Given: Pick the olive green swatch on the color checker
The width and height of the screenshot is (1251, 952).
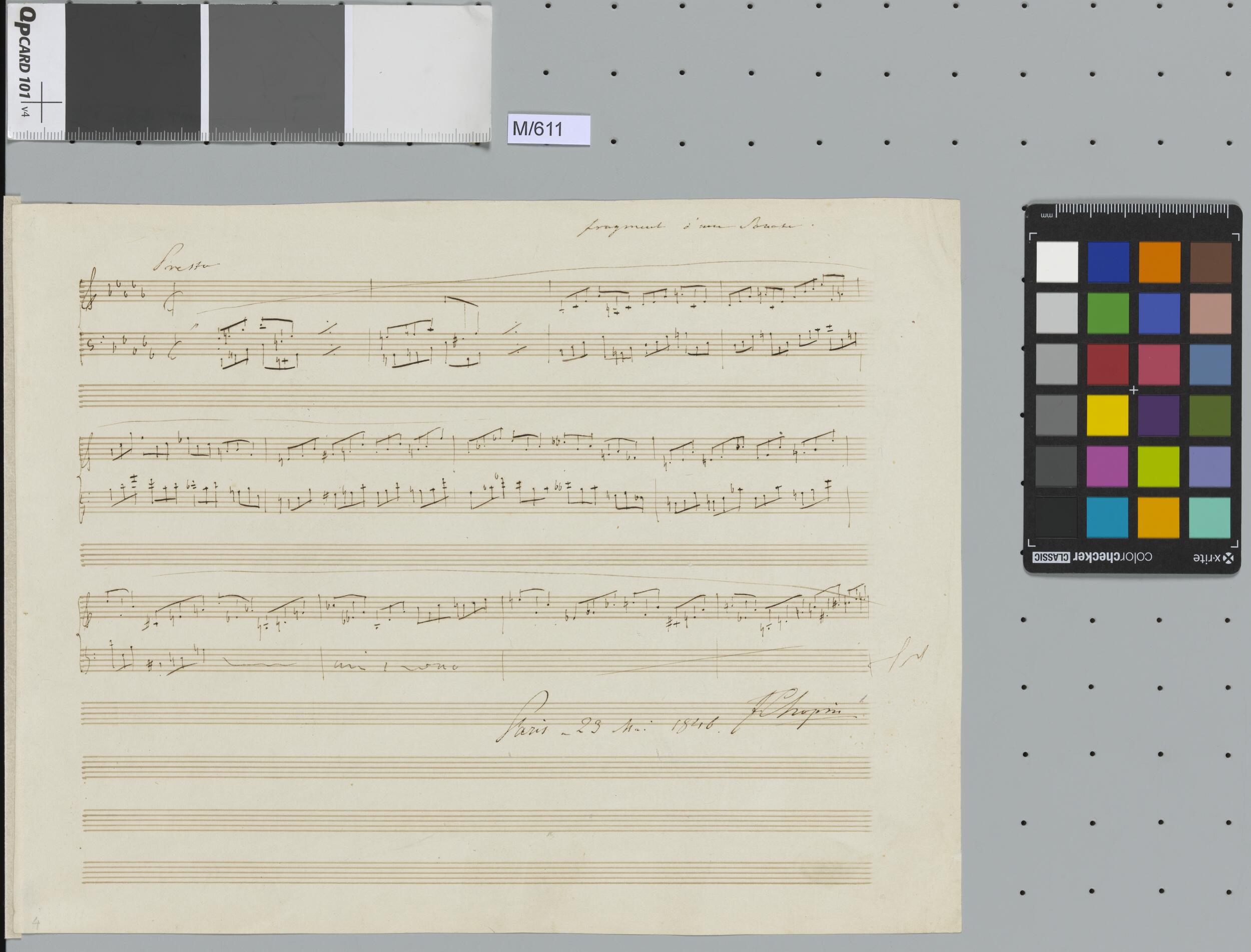Looking at the screenshot, I should pos(1210,415).
